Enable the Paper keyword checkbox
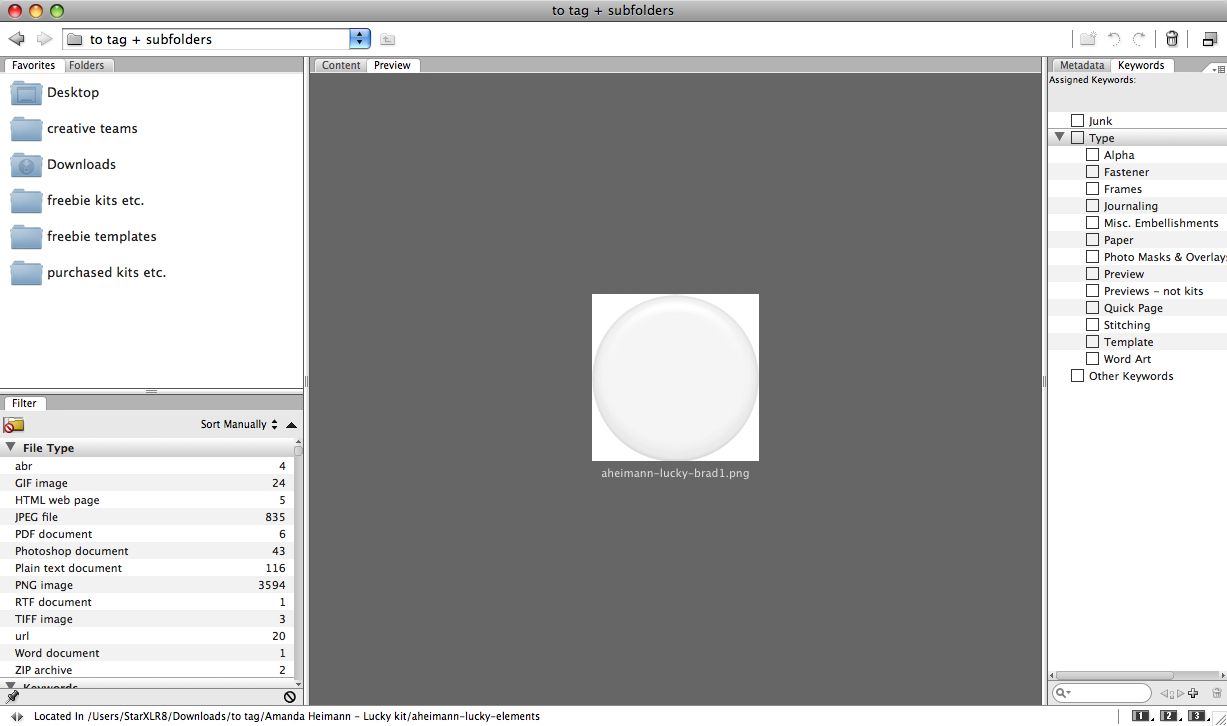 click(1092, 240)
